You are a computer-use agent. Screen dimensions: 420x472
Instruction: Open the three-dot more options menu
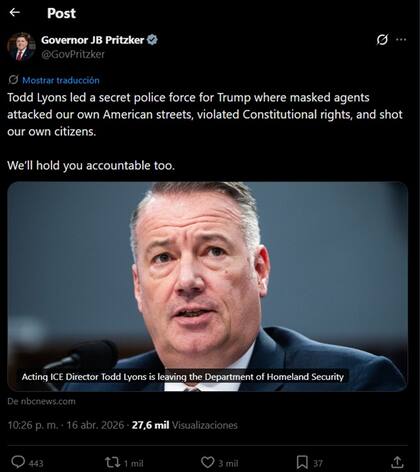pyautogui.click(x=401, y=40)
